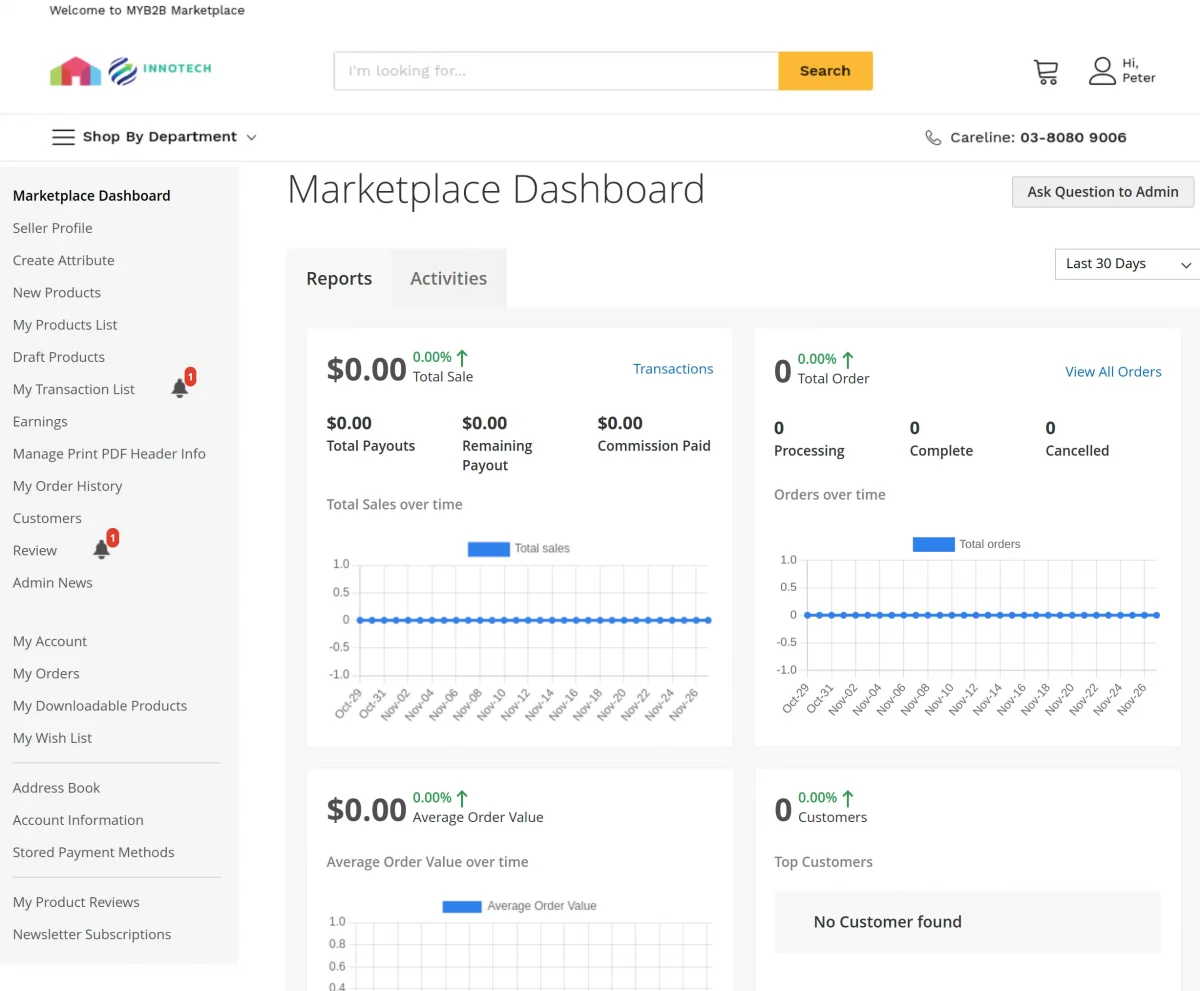1200x991 pixels.
Task: Switch to the Activities tab
Action: pos(448,278)
